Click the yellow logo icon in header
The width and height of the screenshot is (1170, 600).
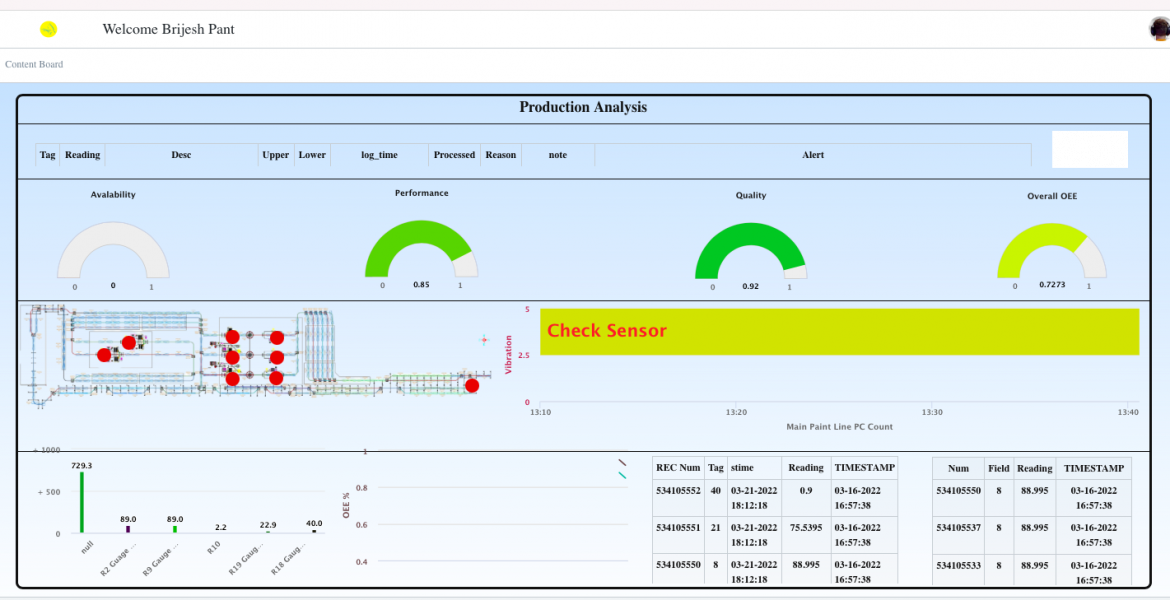(48, 30)
